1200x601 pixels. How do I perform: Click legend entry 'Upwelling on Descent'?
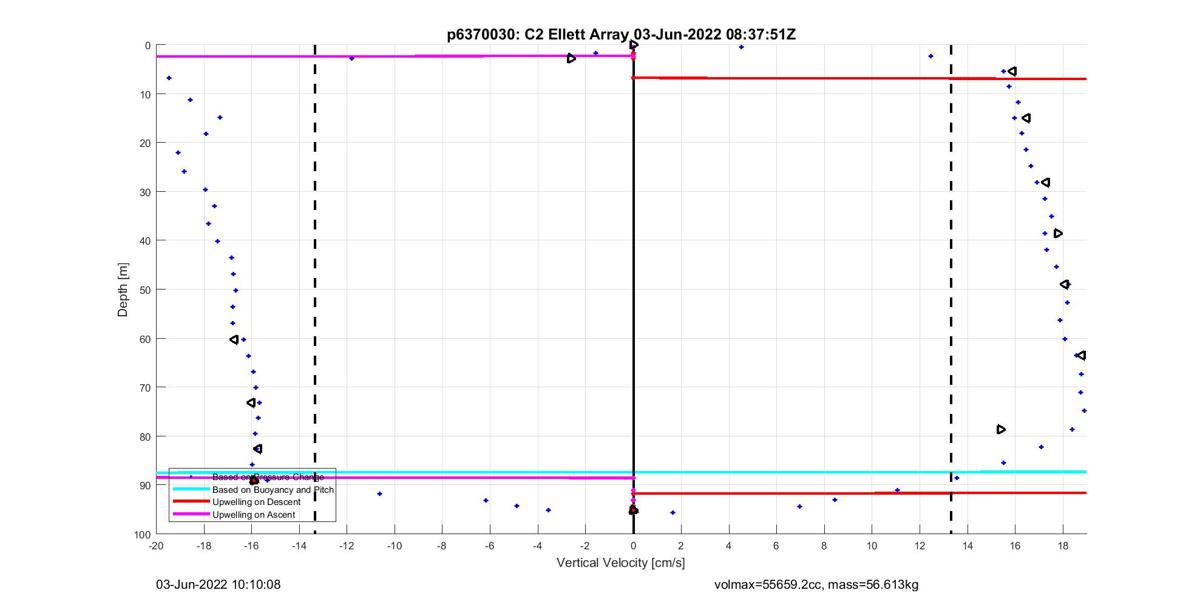tap(256, 502)
